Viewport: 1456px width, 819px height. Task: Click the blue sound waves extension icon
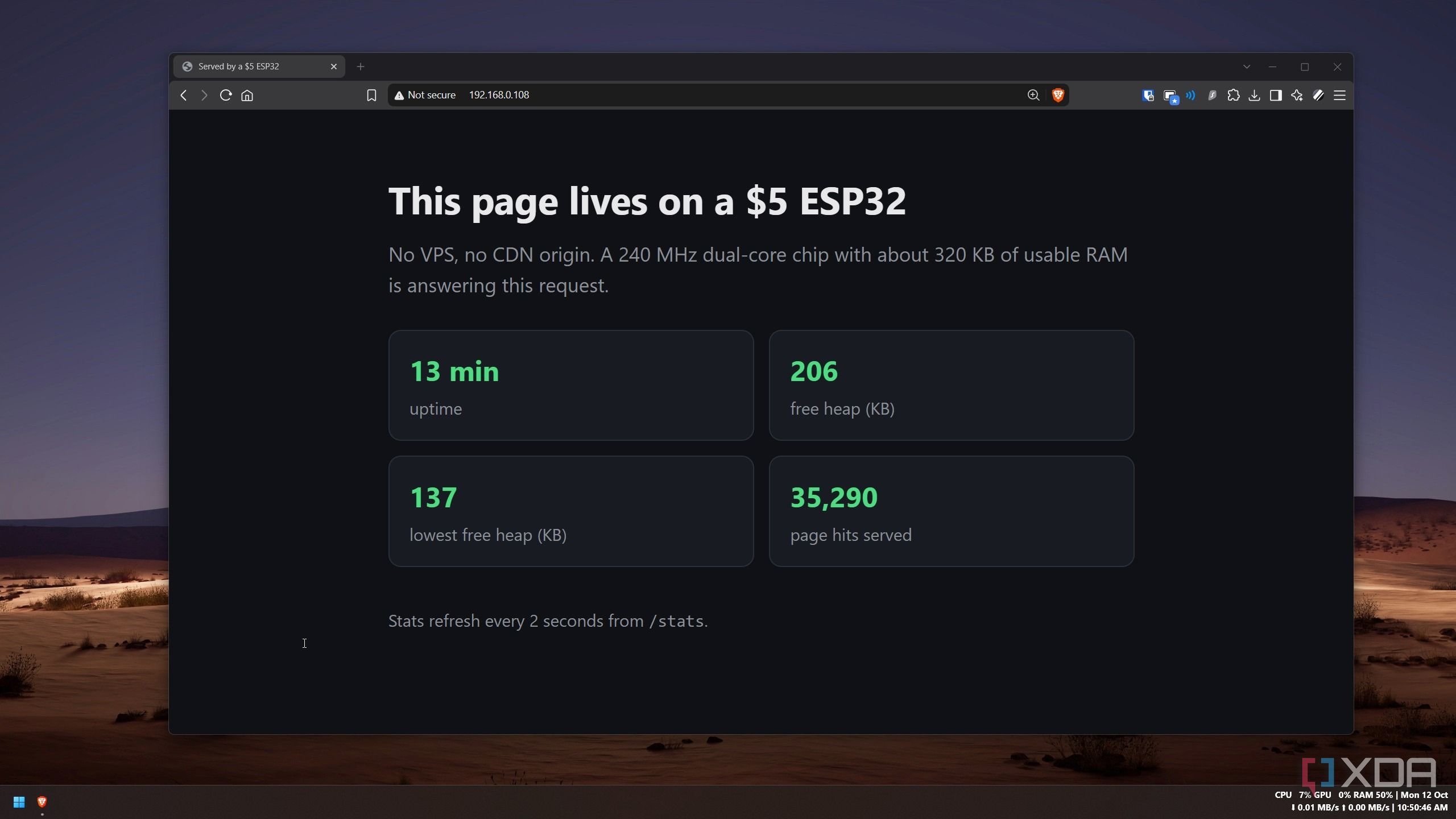1190,95
